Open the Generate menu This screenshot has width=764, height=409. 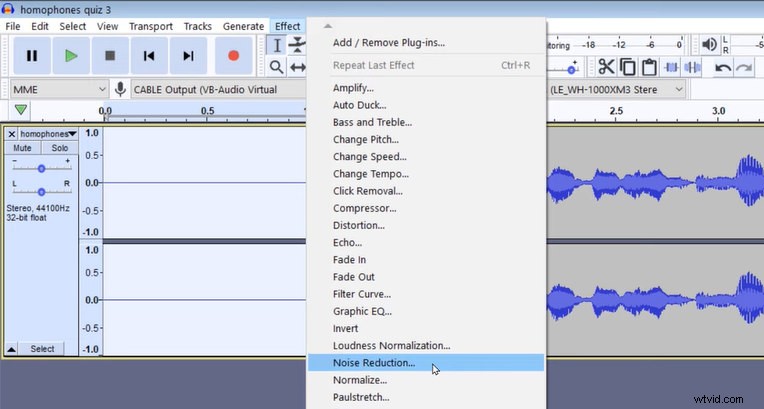click(243, 26)
